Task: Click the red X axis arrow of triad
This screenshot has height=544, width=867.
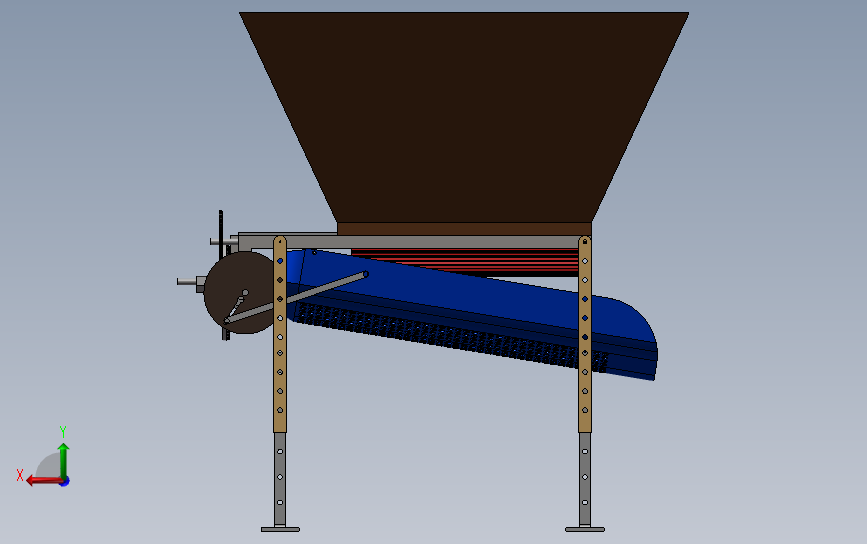Action: coord(44,480)
